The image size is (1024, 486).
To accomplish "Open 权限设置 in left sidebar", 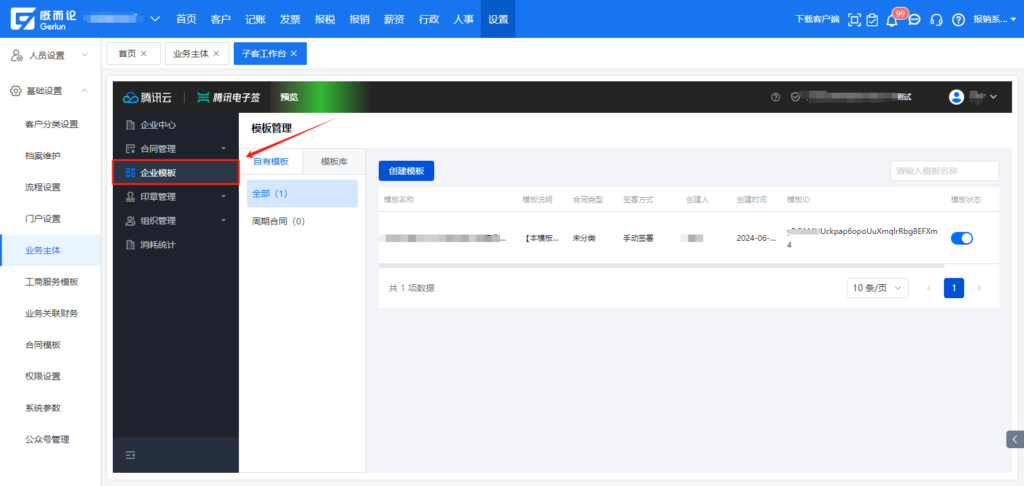I will 43,376.
